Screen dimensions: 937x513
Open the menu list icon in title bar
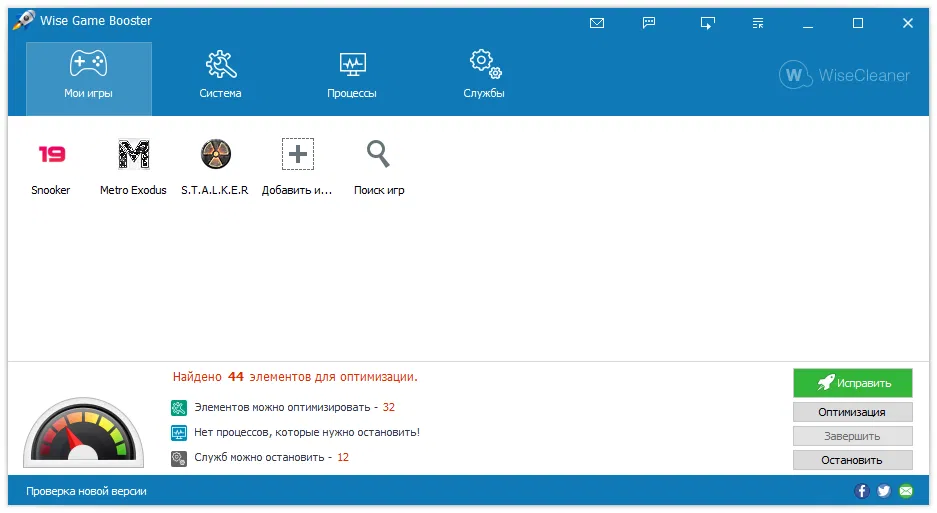[758, 23]
